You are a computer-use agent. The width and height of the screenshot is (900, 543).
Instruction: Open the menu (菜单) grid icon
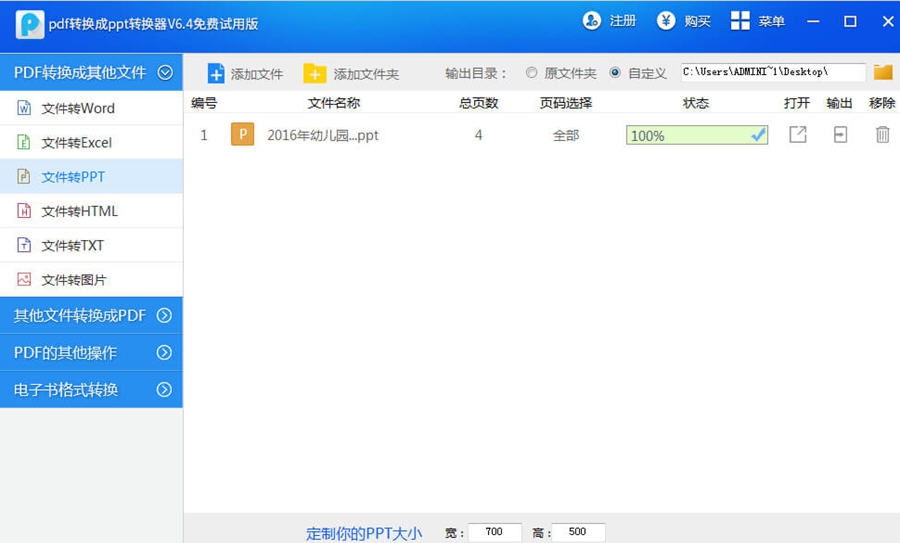(740, 21)
